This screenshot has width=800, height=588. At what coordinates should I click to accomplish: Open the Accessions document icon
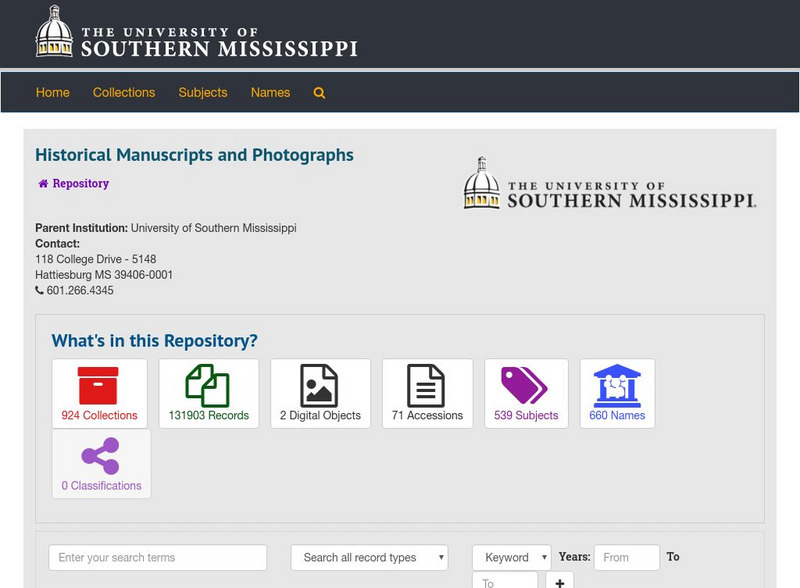[426, 385]
